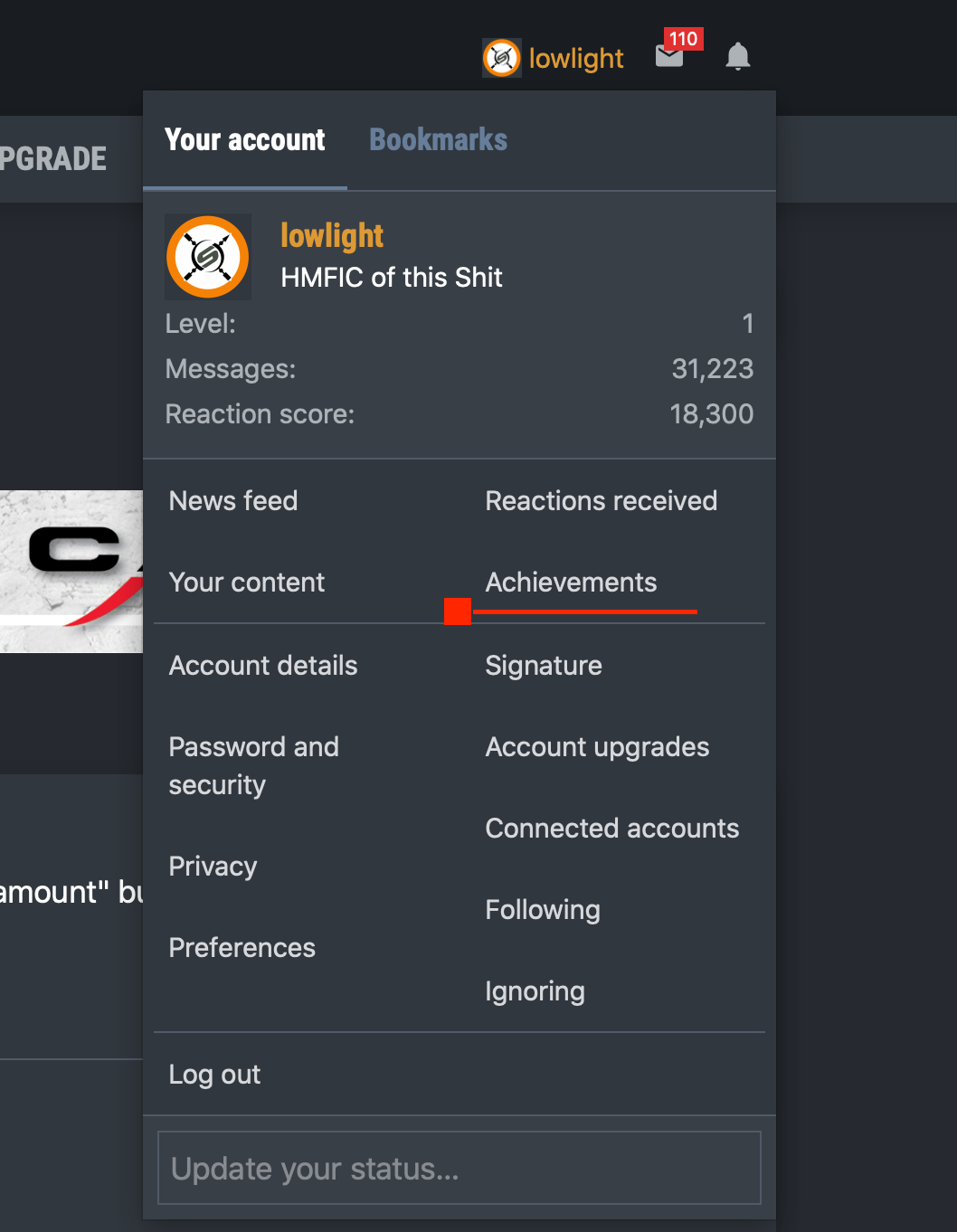The image size is (957, 1232).
Task: Open the lowlight username link in profile
Action: [332, 236]
